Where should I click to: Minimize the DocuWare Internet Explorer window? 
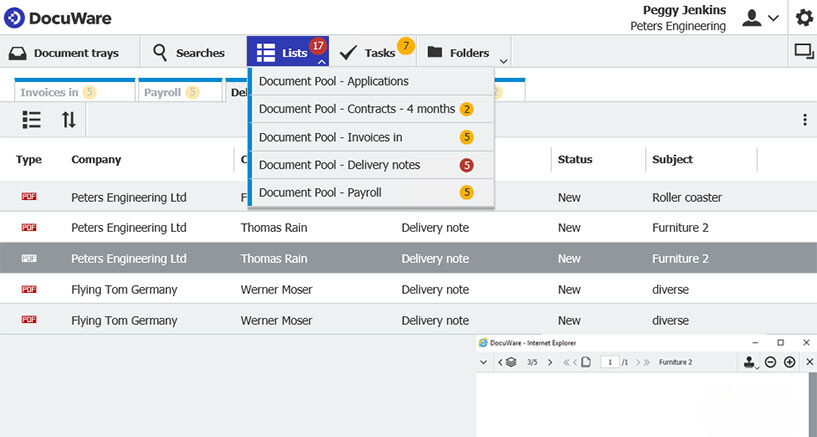pyautogui.click(x=756, y=343)
